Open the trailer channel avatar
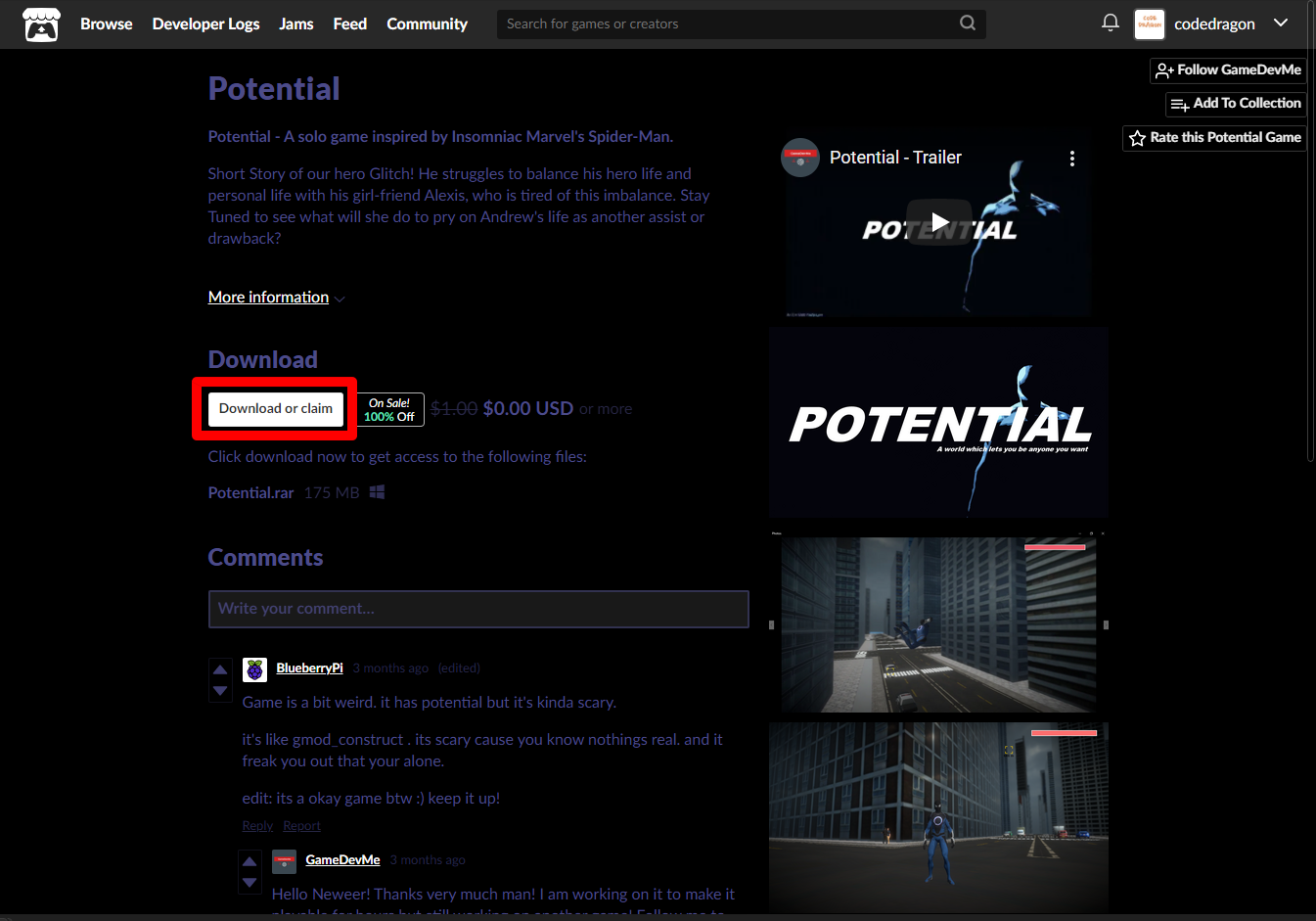 tap(800, 158)
